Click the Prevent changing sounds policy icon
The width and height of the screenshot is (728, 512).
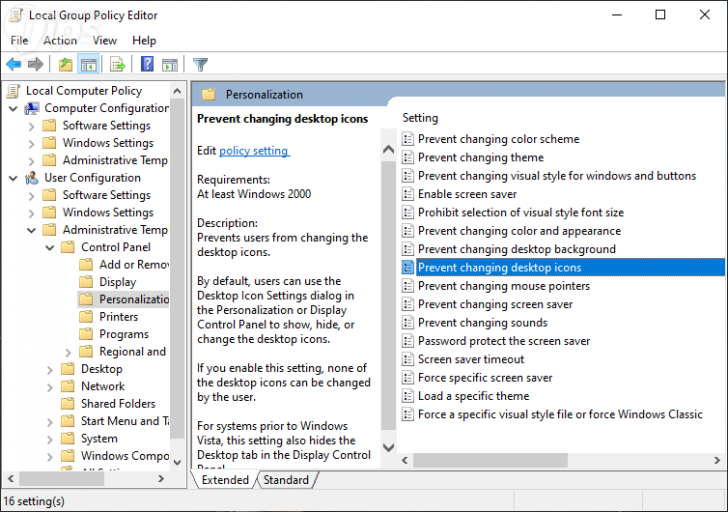pos(408,323)
